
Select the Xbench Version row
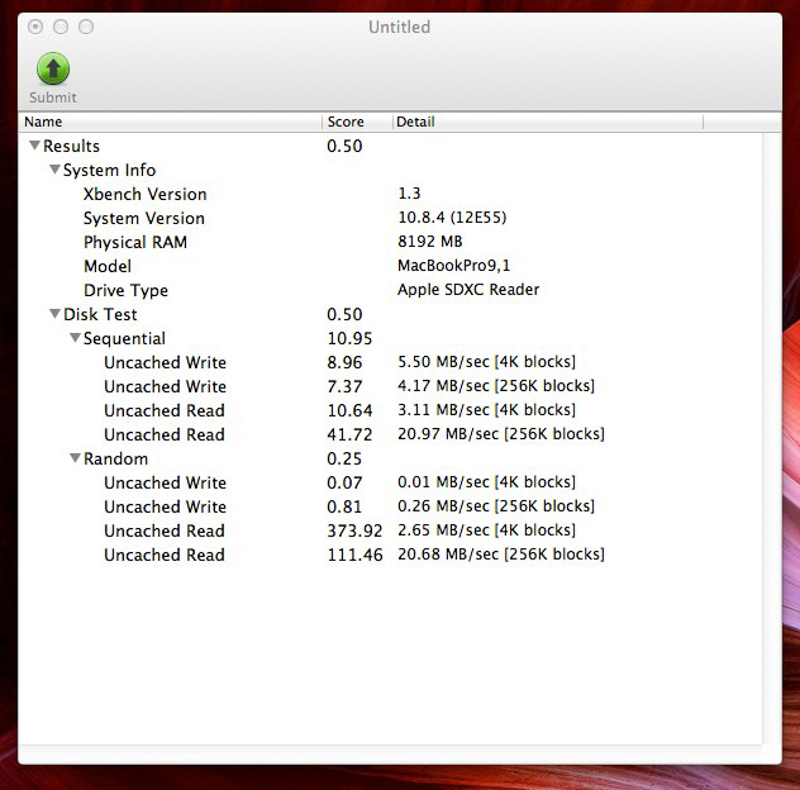145,194
